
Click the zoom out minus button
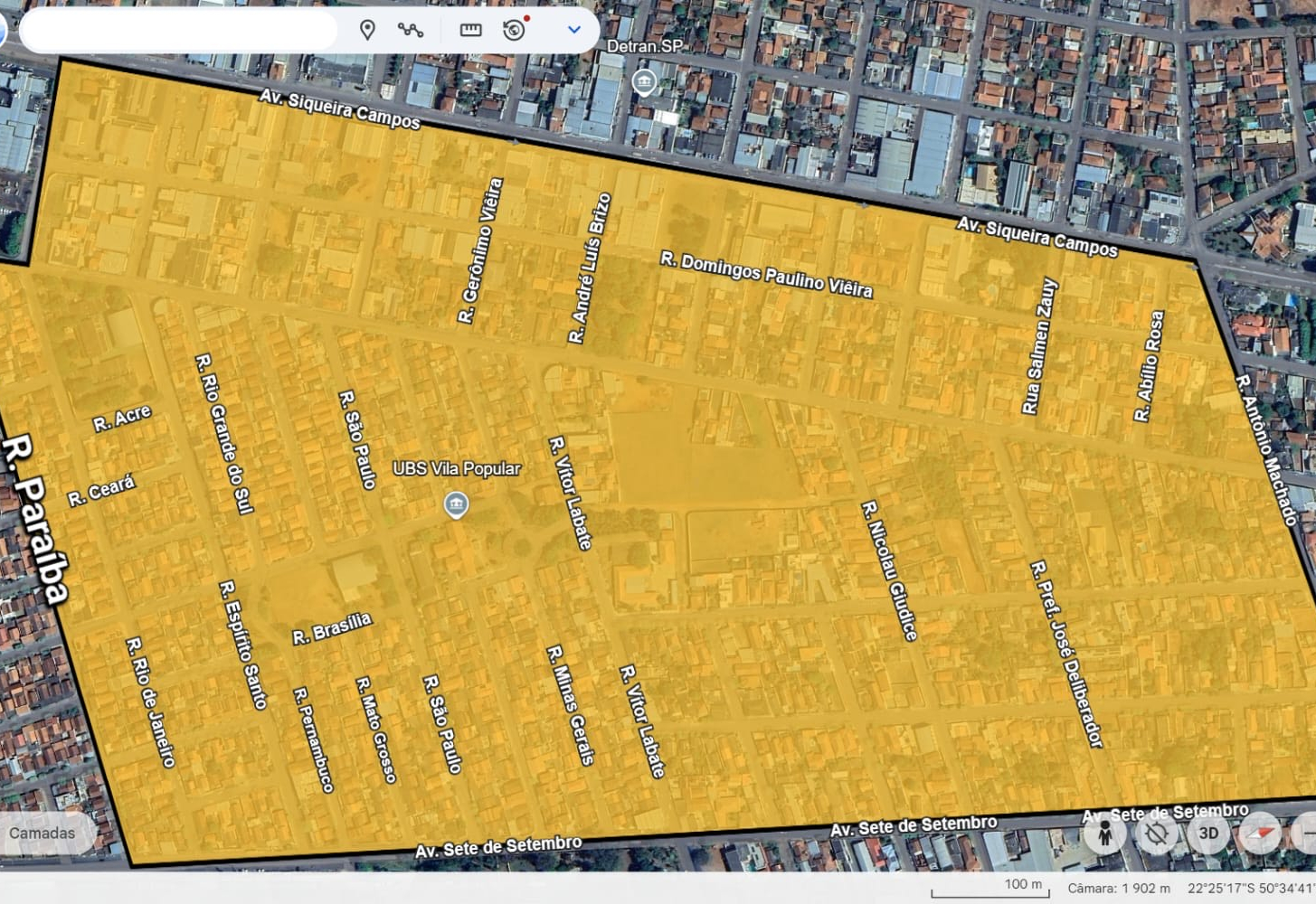[1306, 833]
